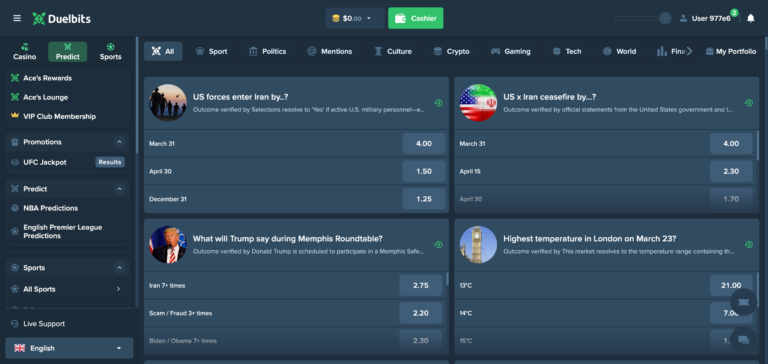The width and height of the screenshot is (768, 364).
Task: Open the $0.00 balance dropdown
Action: coord(355,18)
